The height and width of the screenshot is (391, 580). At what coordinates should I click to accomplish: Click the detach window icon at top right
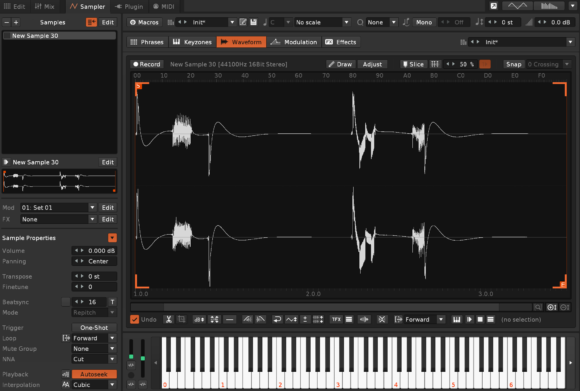coord(494,6)
